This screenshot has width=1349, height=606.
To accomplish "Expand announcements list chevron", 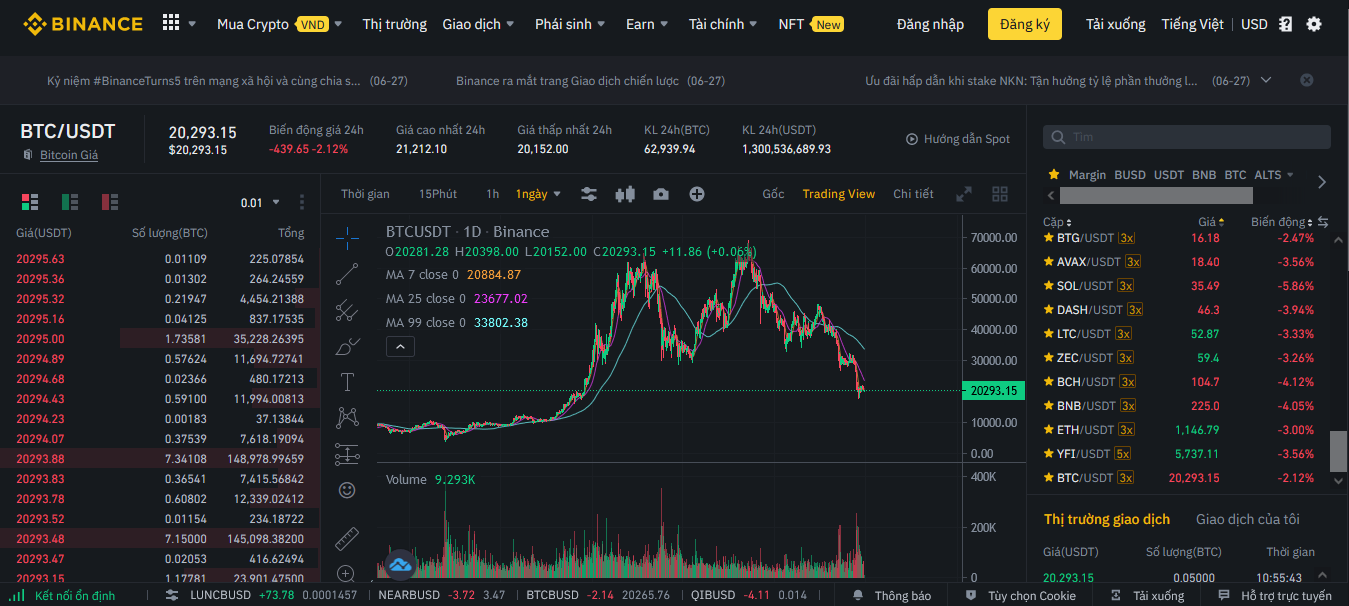I will [x=1266, y=80].
